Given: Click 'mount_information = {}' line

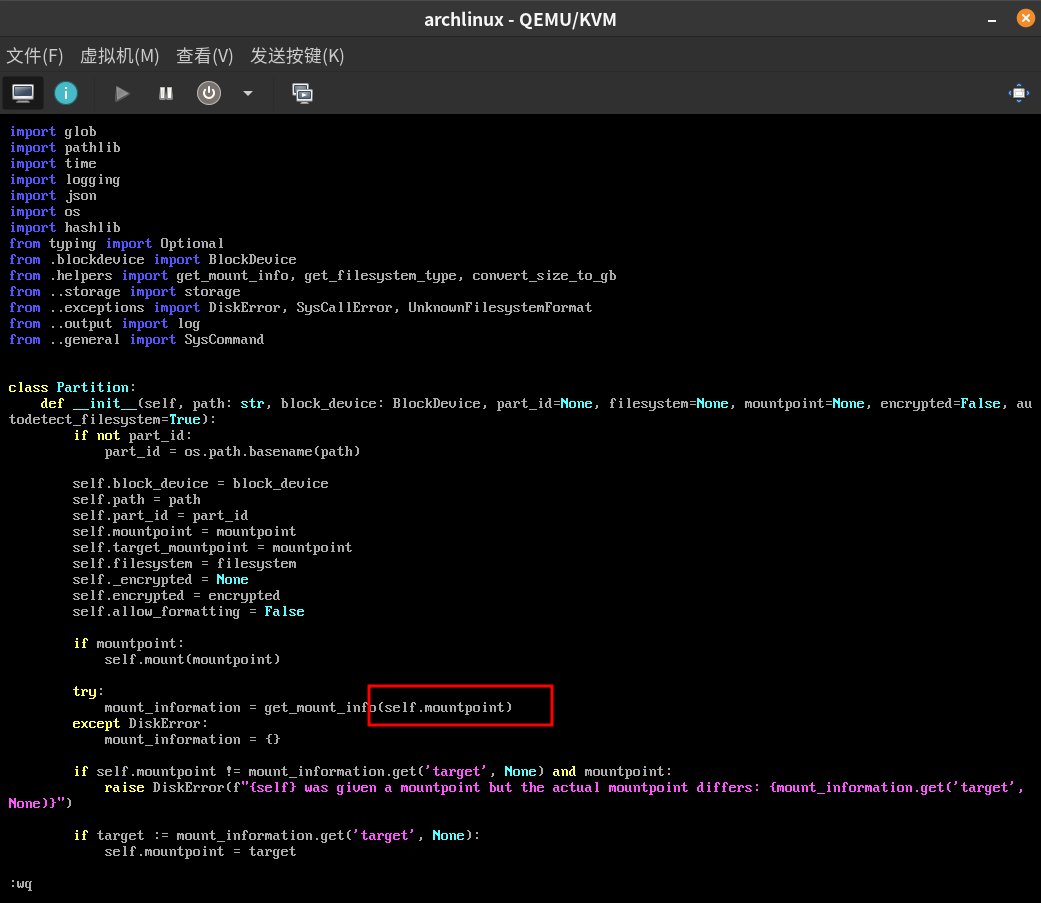Looking at the screenshot, I should 193,740.
